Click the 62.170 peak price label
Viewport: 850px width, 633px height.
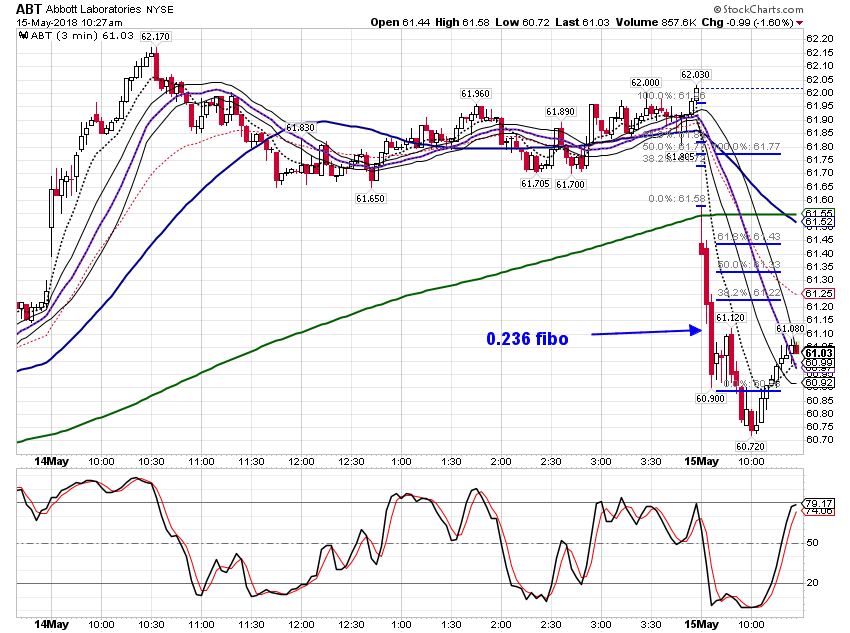click(155, 37)
